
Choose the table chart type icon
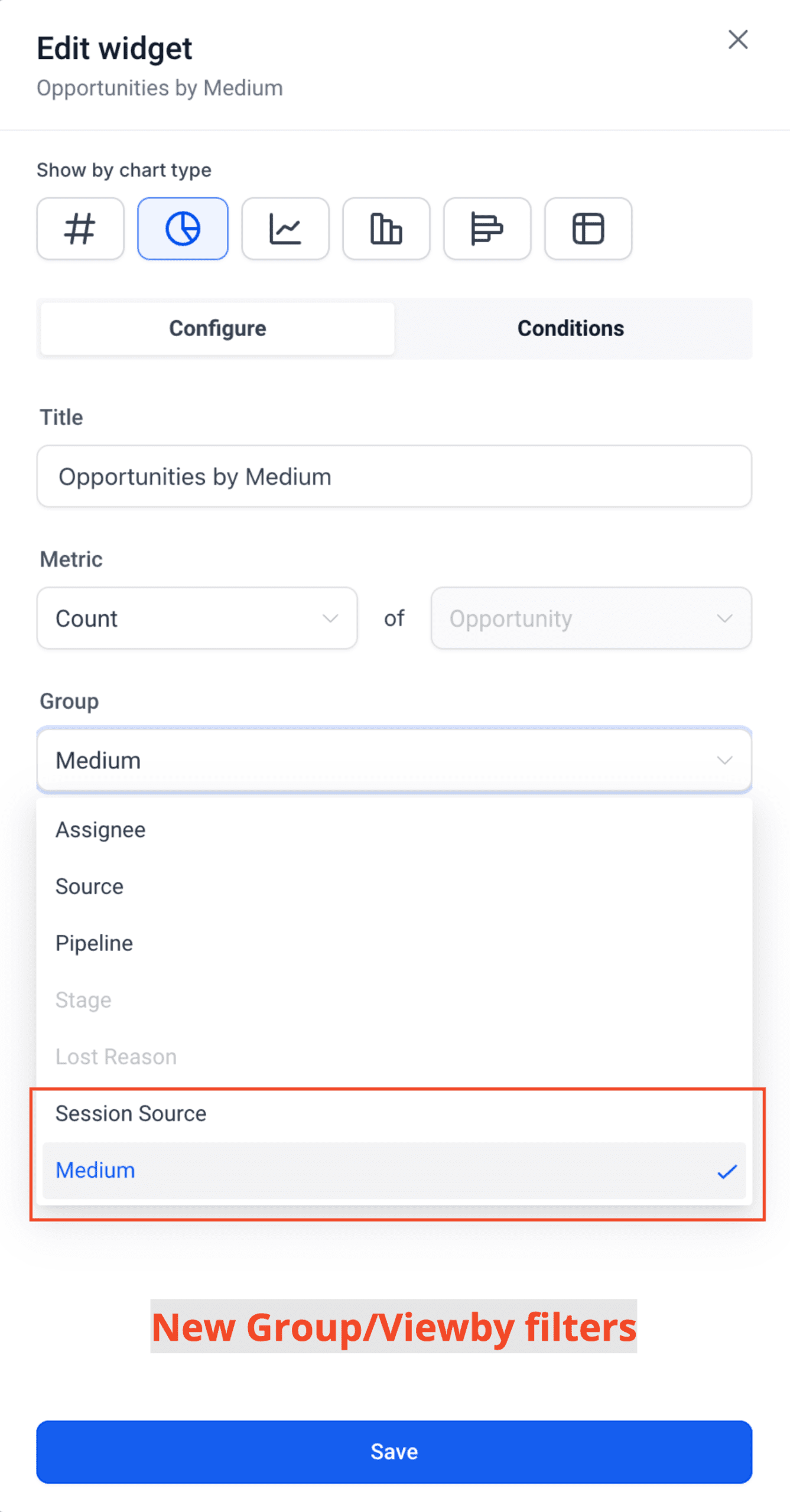(x=589, y=229)
